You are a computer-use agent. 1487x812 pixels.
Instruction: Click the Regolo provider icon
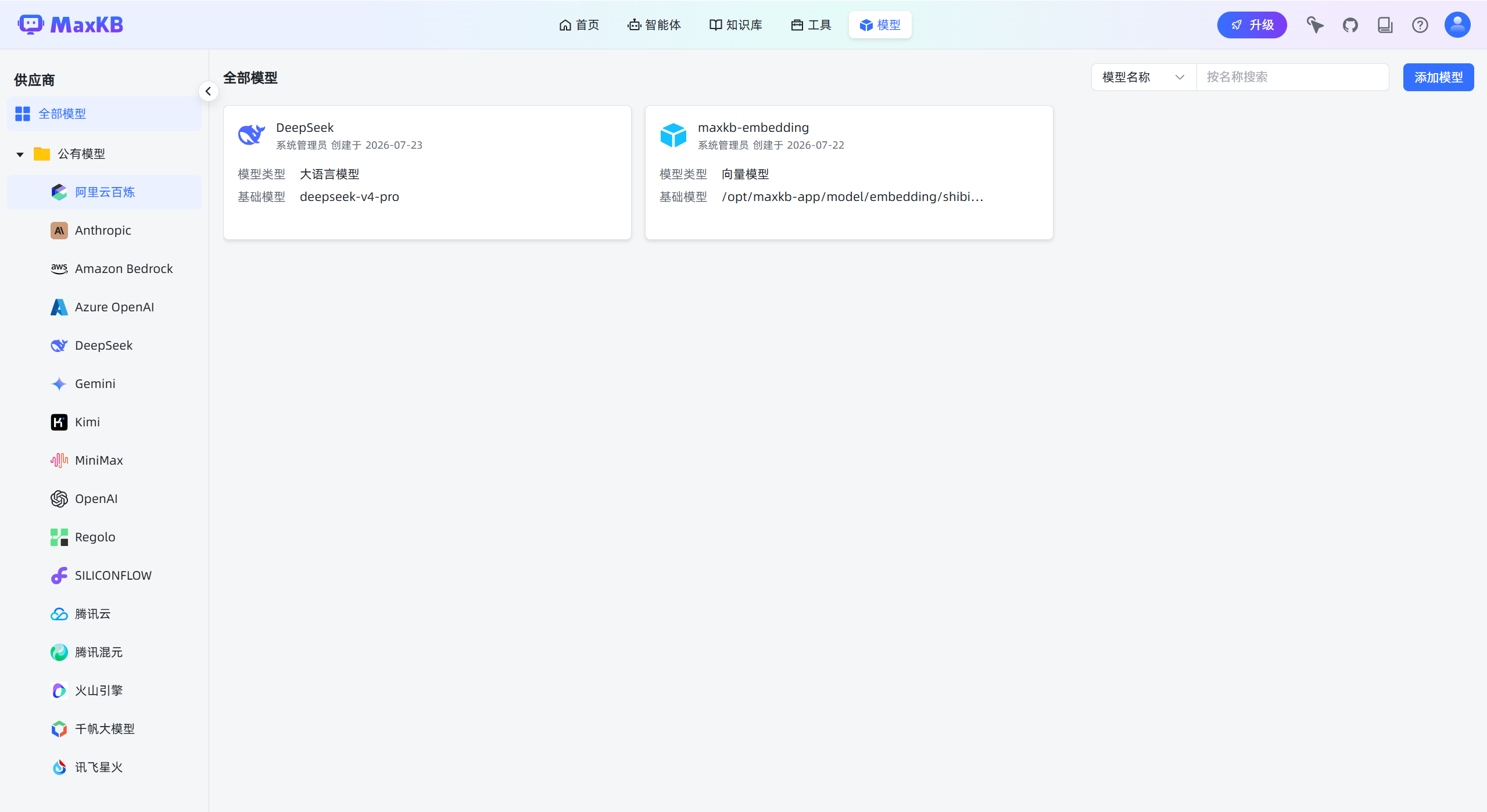(59, 537)
